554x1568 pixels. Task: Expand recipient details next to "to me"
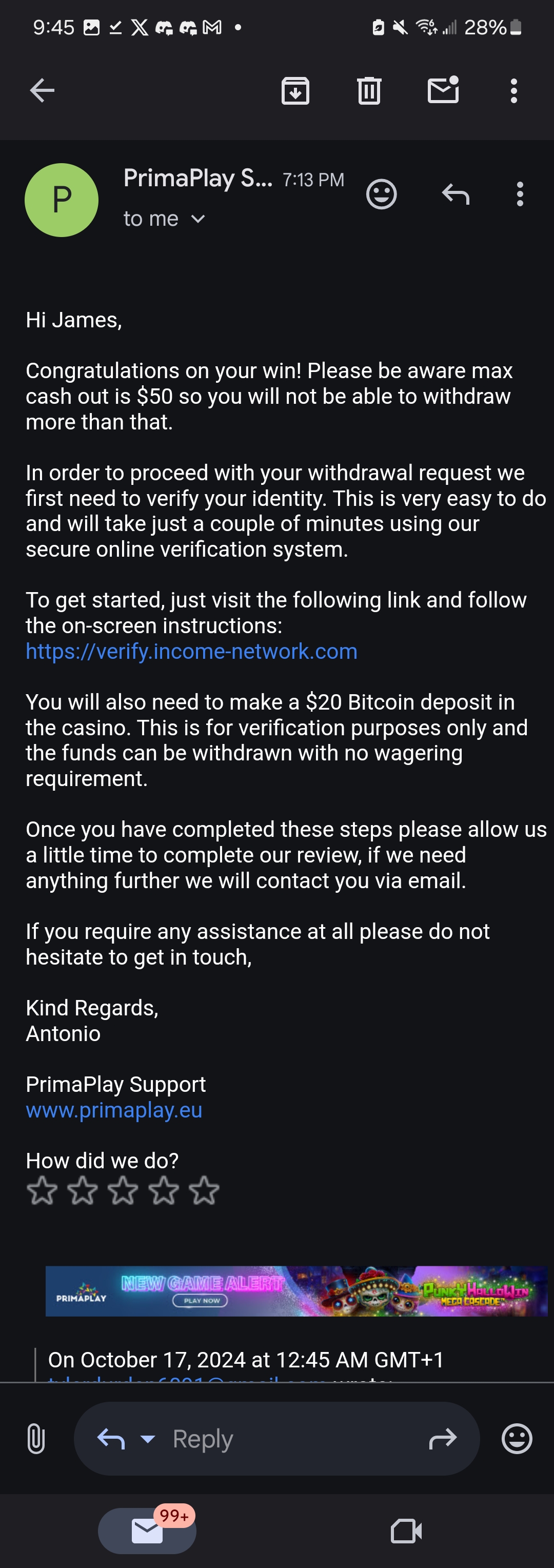(x=198, y=219)
